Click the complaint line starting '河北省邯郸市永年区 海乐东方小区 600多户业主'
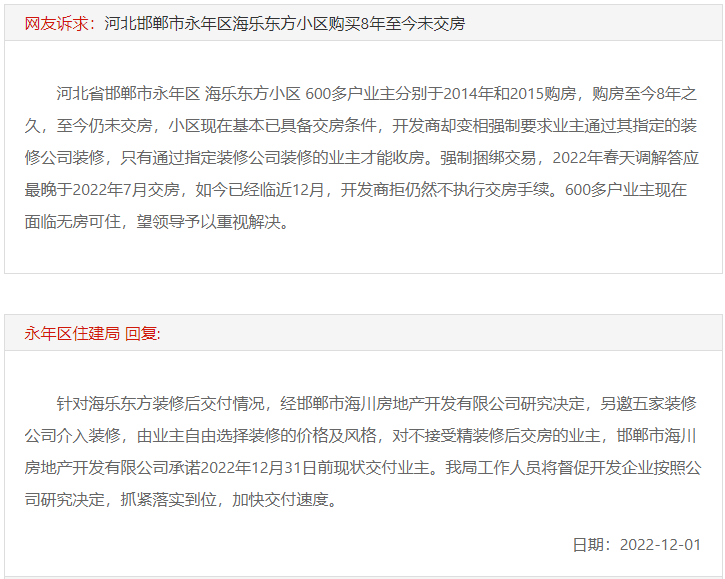Screen dimensions: 725x579 (x=376, y=93)
